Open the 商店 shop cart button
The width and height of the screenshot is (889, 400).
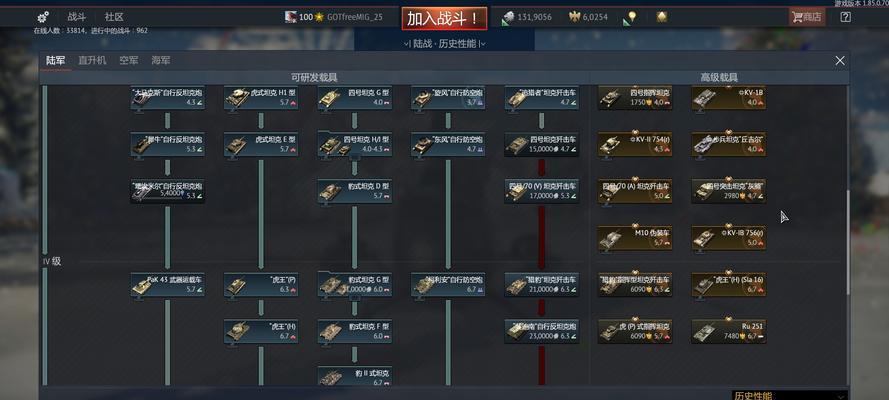807,17
